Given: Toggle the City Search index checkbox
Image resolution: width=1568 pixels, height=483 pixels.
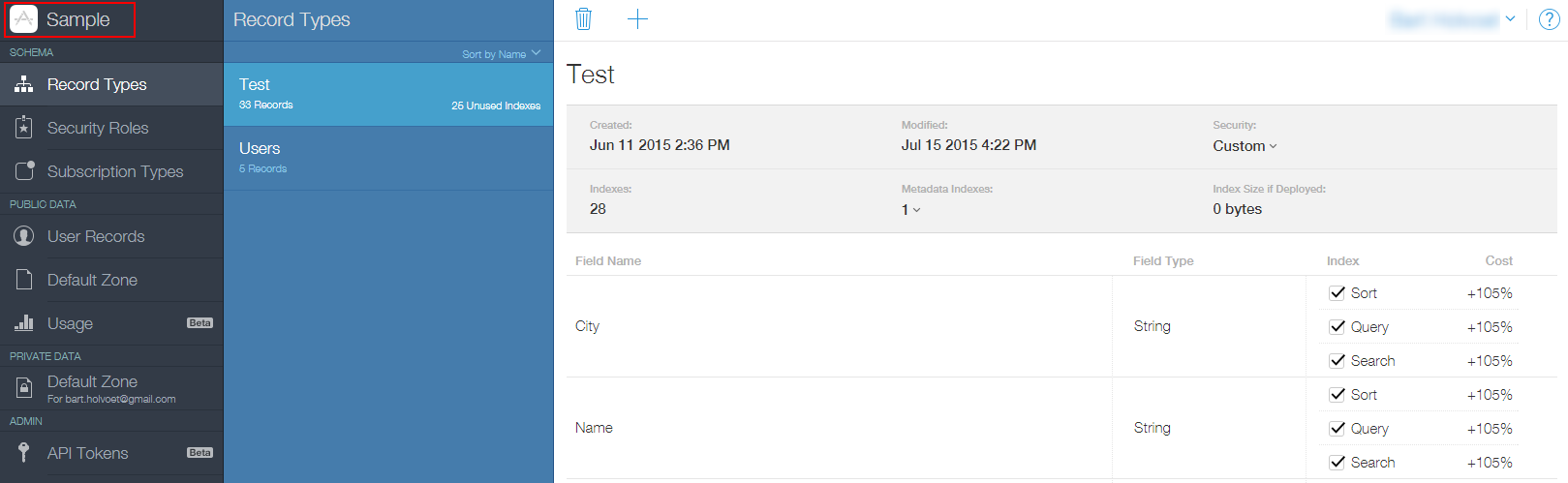Looking at the screenshot, I should [x=1337, y=361].
